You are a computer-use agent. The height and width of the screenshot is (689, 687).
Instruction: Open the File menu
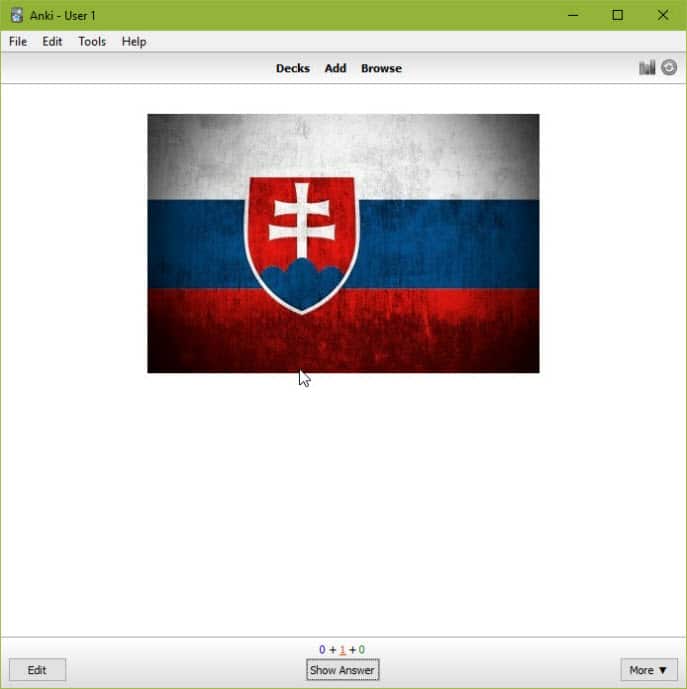pyautogui.click(x=18, y=42)
